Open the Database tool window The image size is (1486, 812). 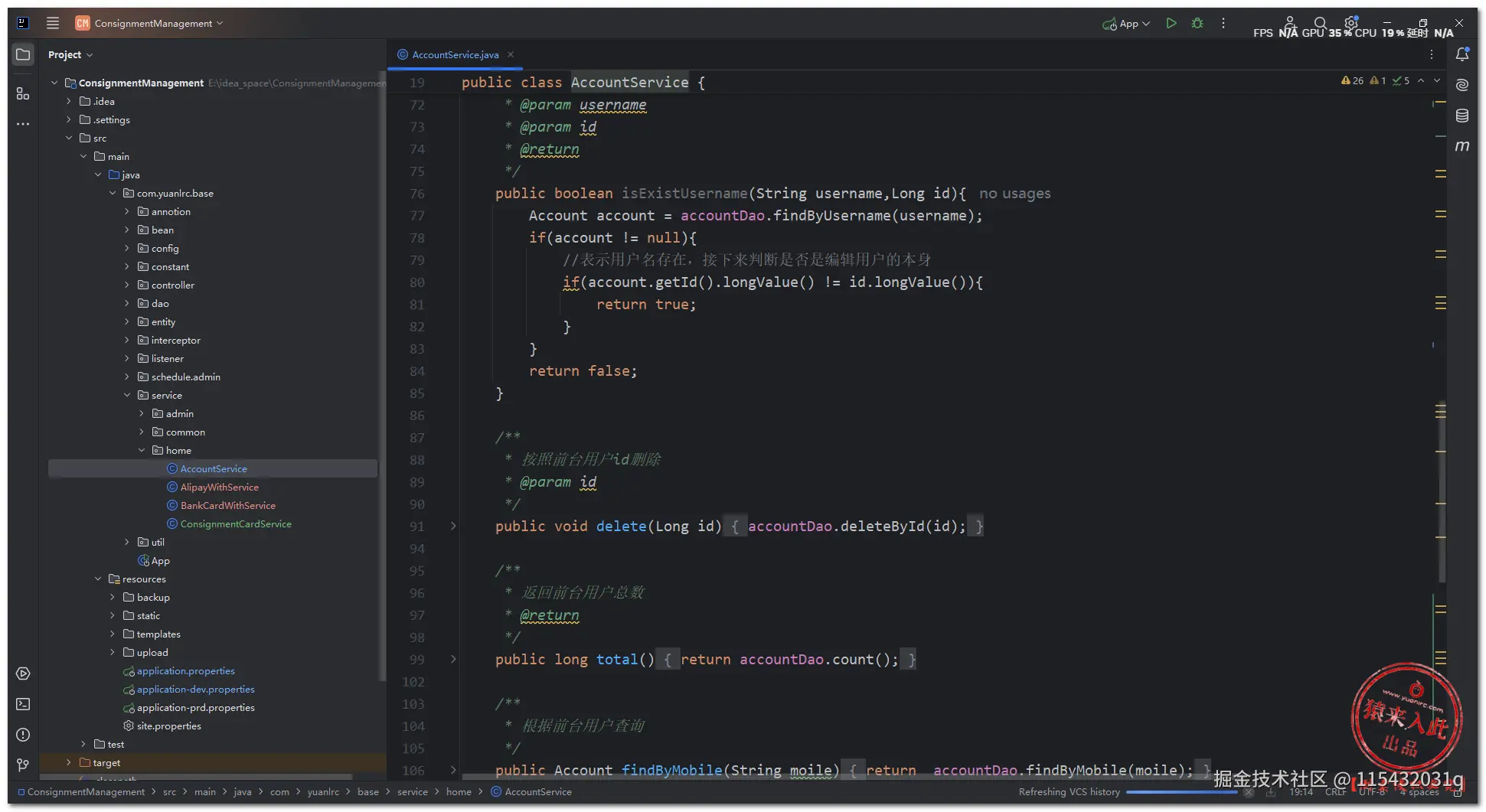1462,116
